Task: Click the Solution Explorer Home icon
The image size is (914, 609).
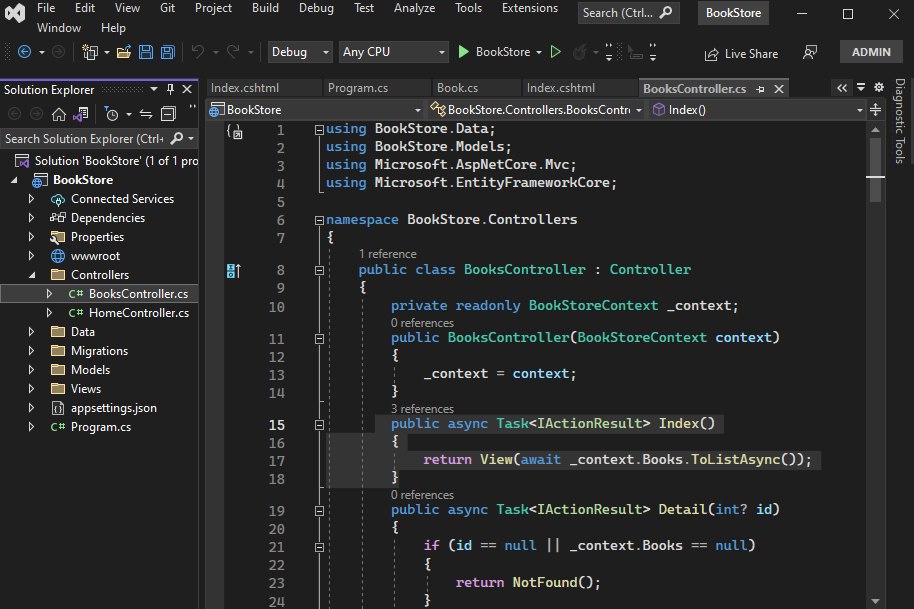Action: [59, 114]
